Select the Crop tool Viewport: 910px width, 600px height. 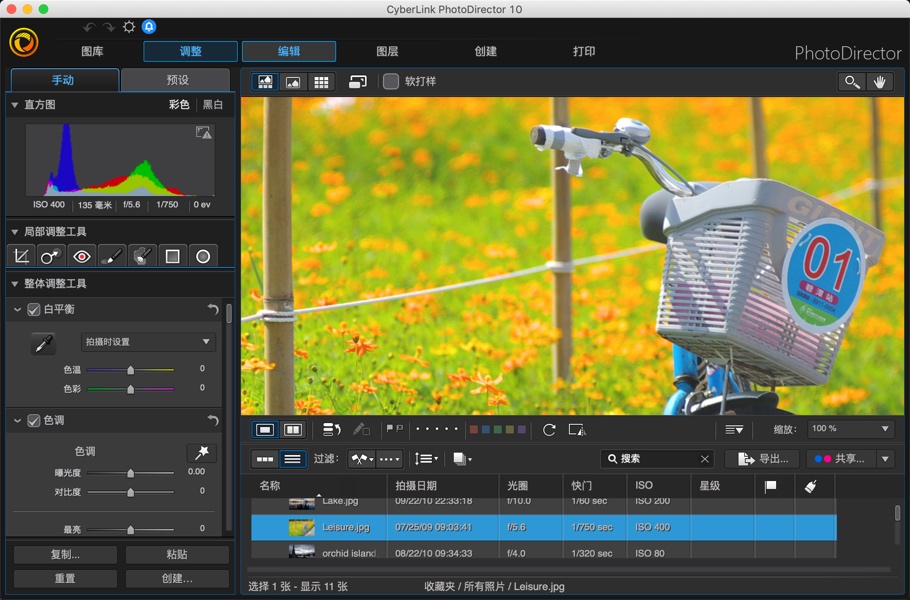[x=20, y=256]
